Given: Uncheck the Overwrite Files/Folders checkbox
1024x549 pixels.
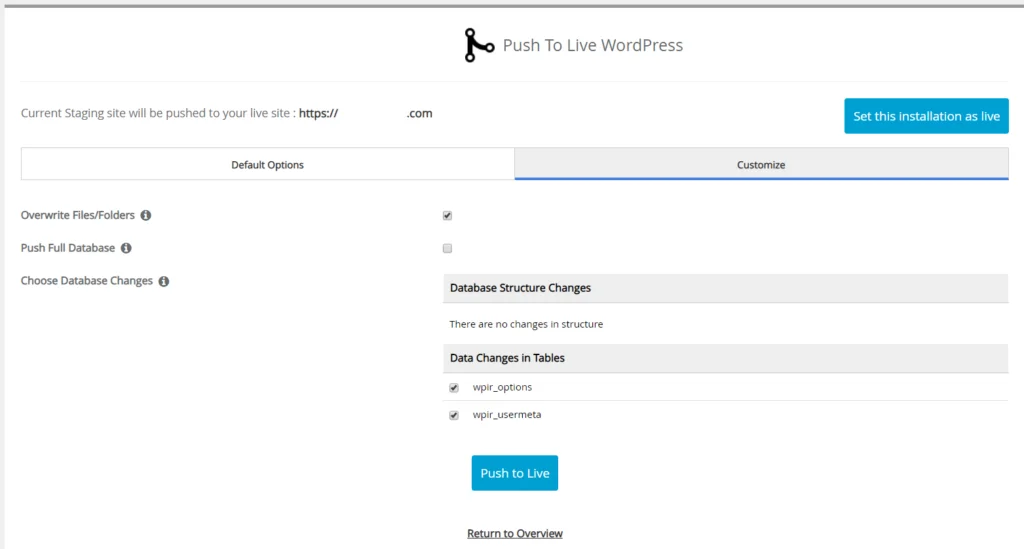Looking at the screenshot, I should (447, 215).
